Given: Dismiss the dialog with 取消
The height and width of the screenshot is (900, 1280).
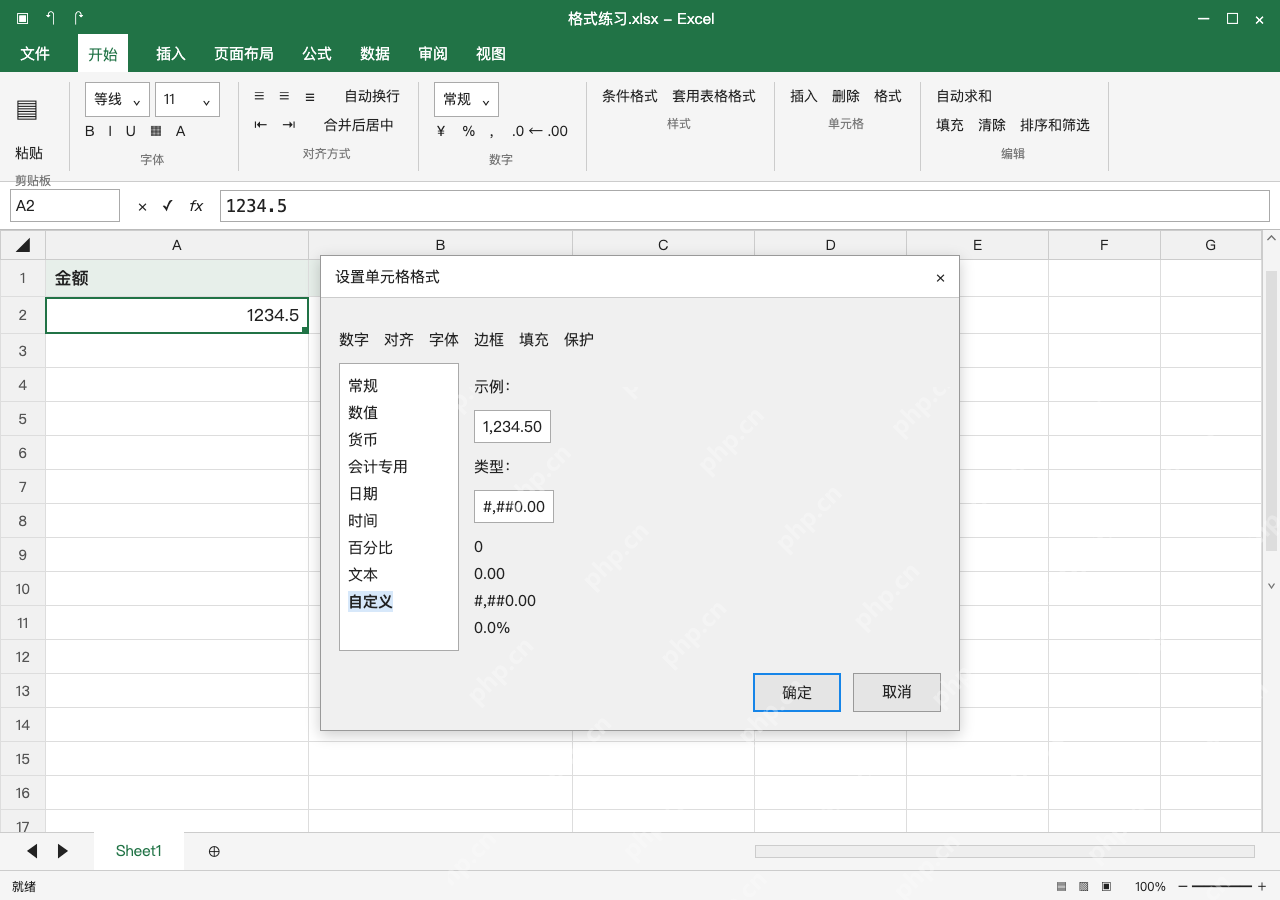Looking at the screenshot, I should pos(897,692).
